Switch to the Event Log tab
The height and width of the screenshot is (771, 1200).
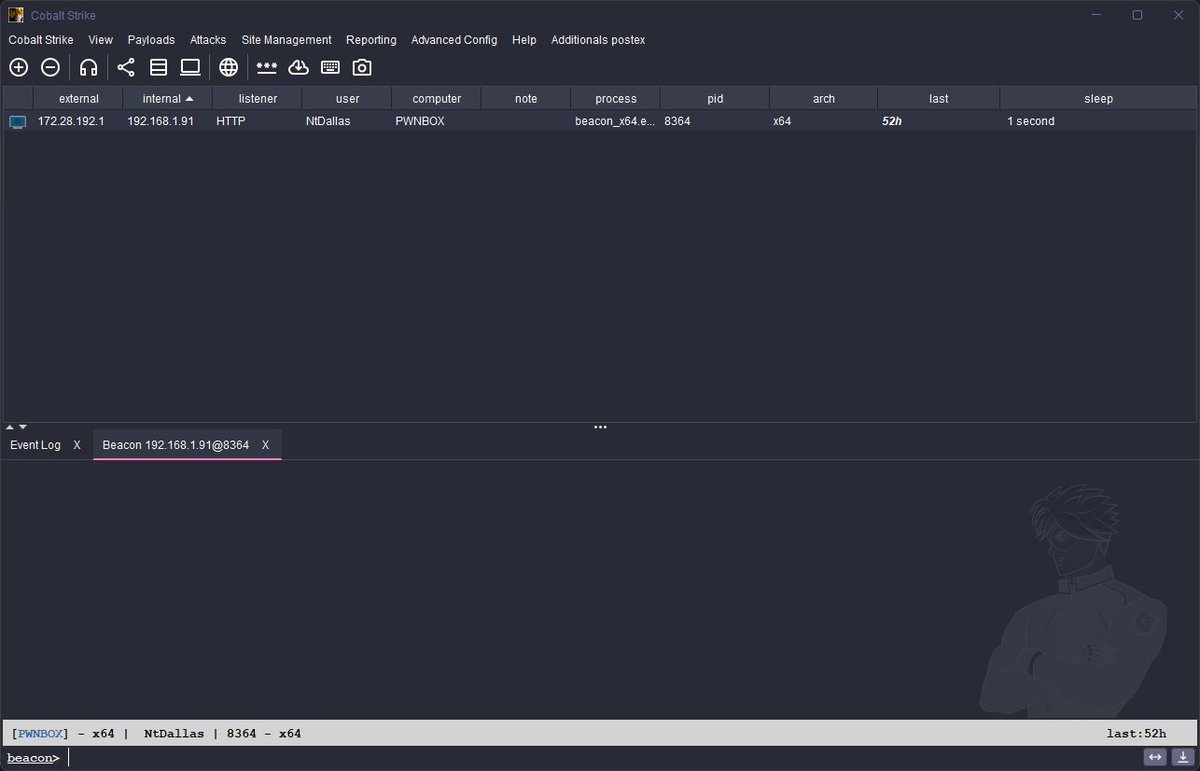tap(35, 445)
